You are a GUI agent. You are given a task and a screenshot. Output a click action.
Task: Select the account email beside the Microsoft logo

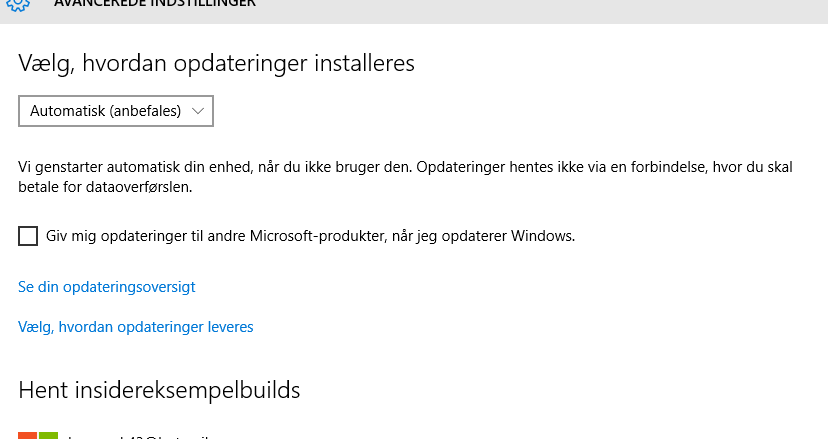138,436
